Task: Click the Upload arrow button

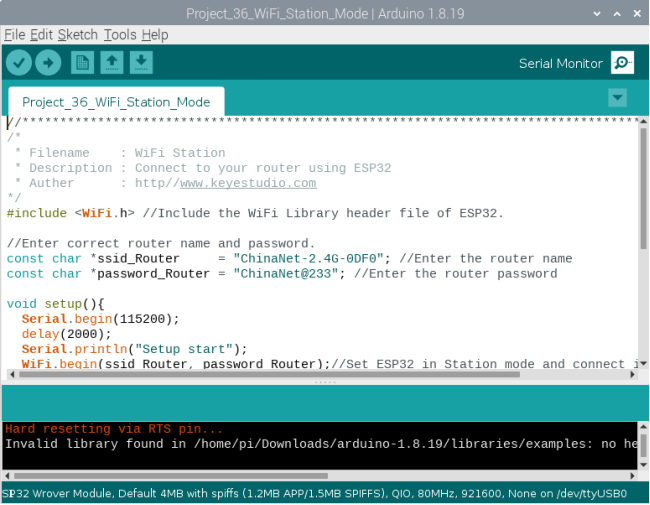Action: 48,63
